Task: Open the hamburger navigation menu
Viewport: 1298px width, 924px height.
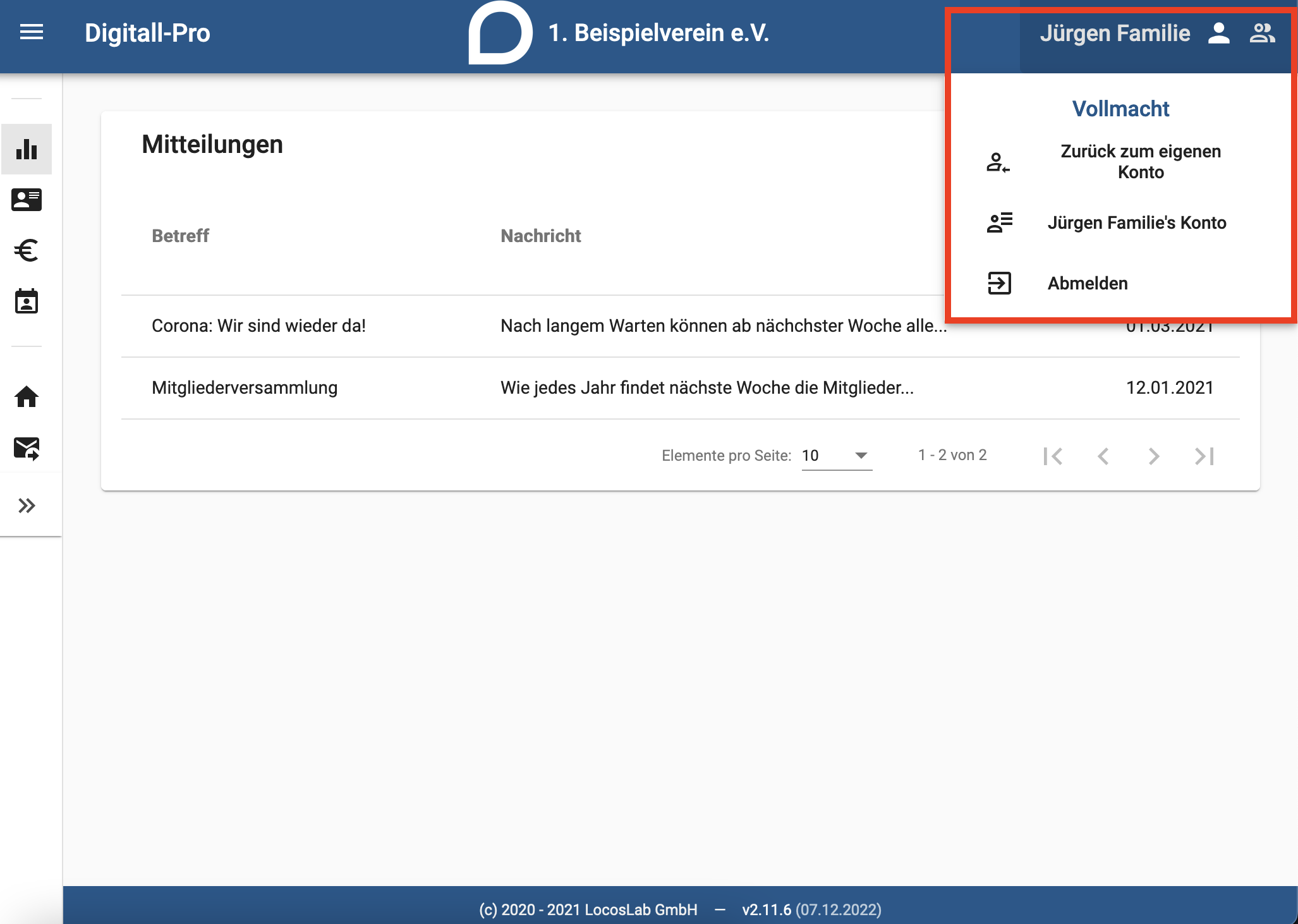Action: coord(32,32)
